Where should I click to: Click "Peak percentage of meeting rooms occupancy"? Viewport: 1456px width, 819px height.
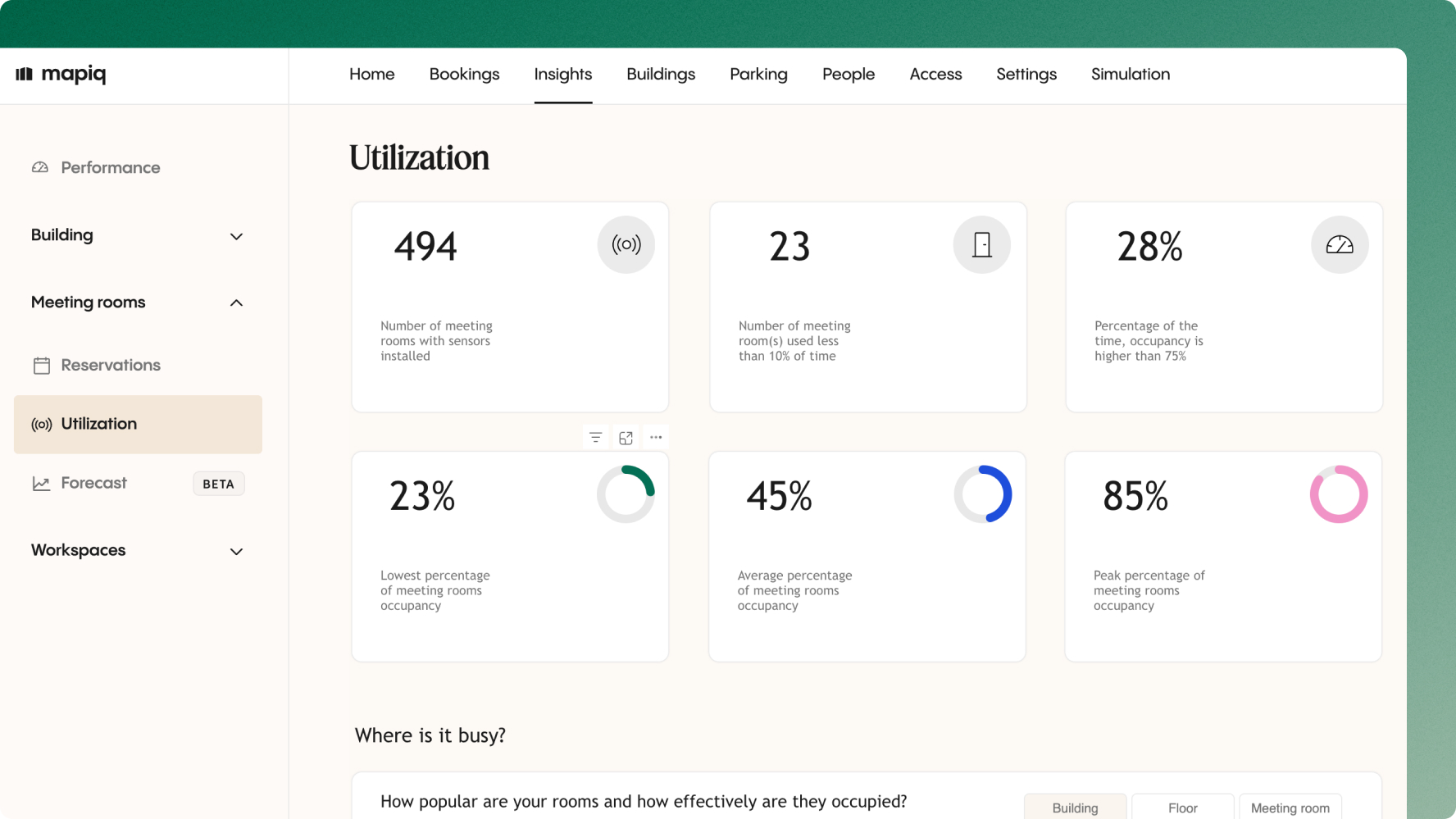(x=1149, y=590)
